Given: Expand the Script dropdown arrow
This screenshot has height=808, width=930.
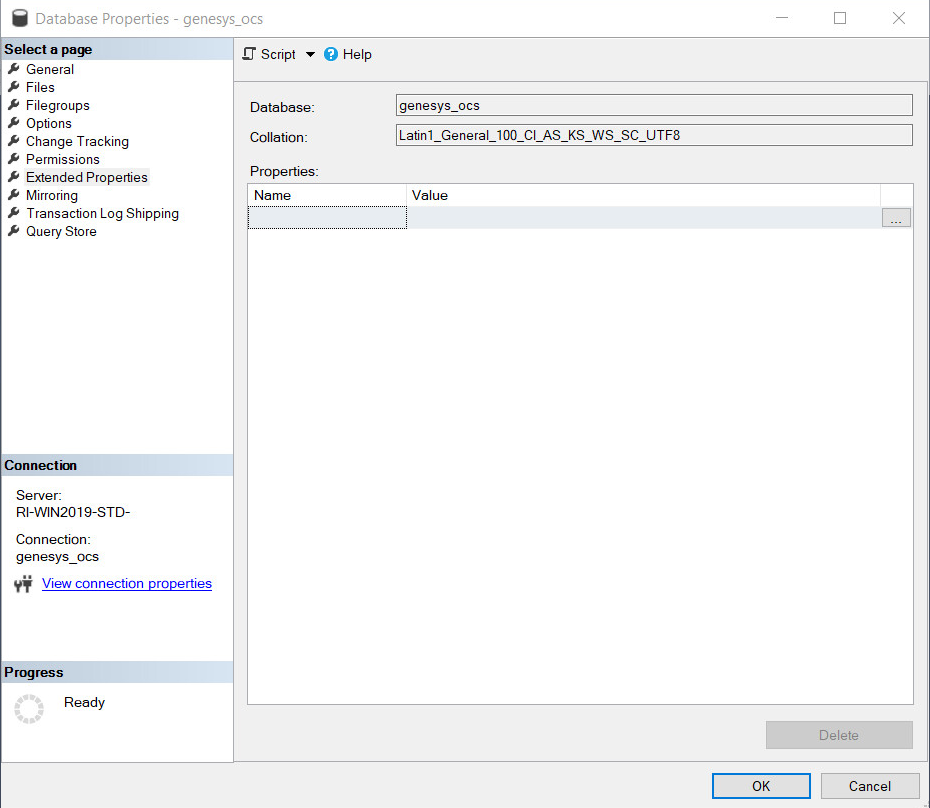Looking at the screenshot, I should point(310,55).
